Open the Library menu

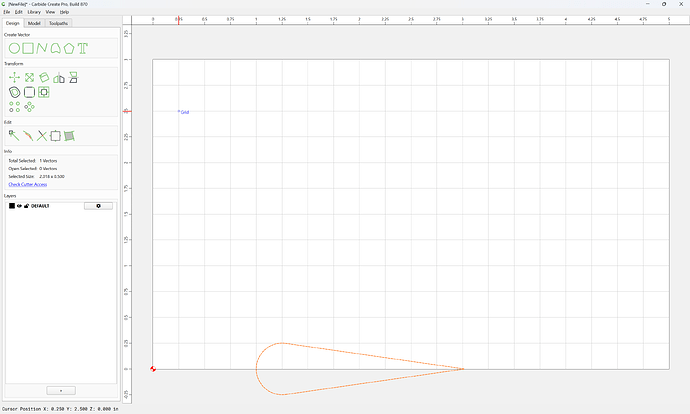pyautogui.click(x=34, y=12)
